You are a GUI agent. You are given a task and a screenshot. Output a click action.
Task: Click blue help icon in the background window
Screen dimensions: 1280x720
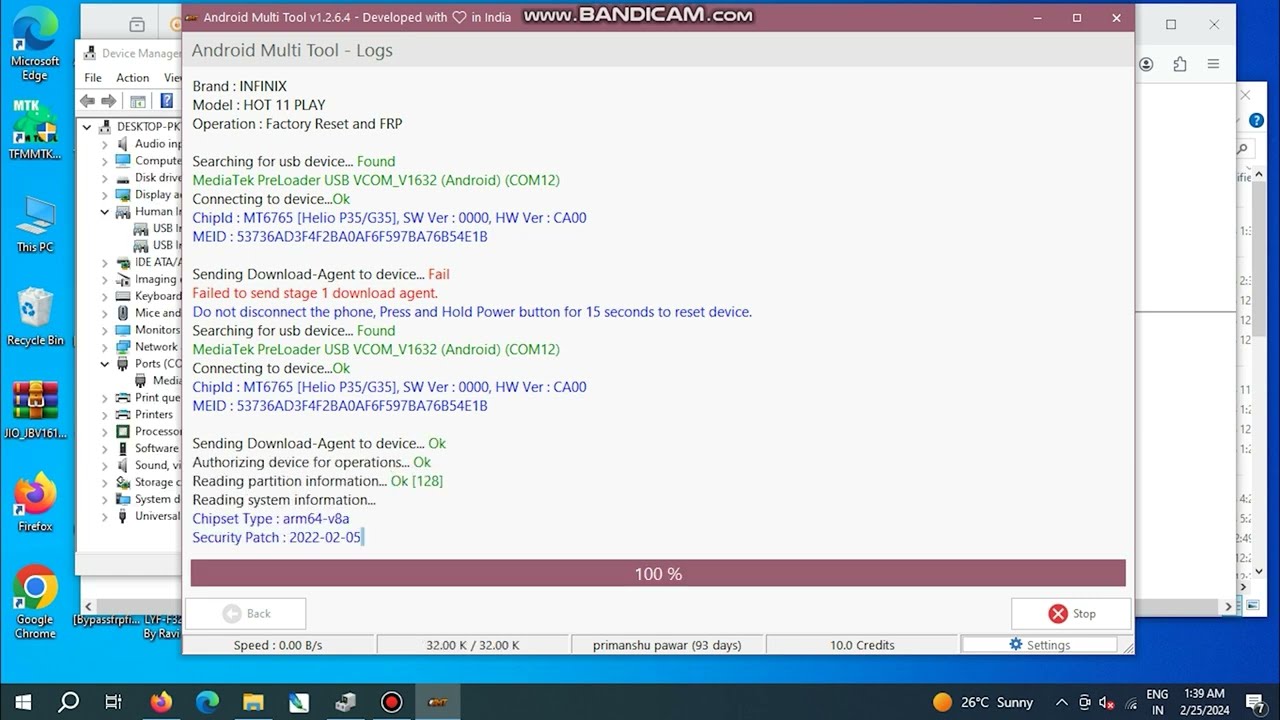click(x=1256, y=121)
